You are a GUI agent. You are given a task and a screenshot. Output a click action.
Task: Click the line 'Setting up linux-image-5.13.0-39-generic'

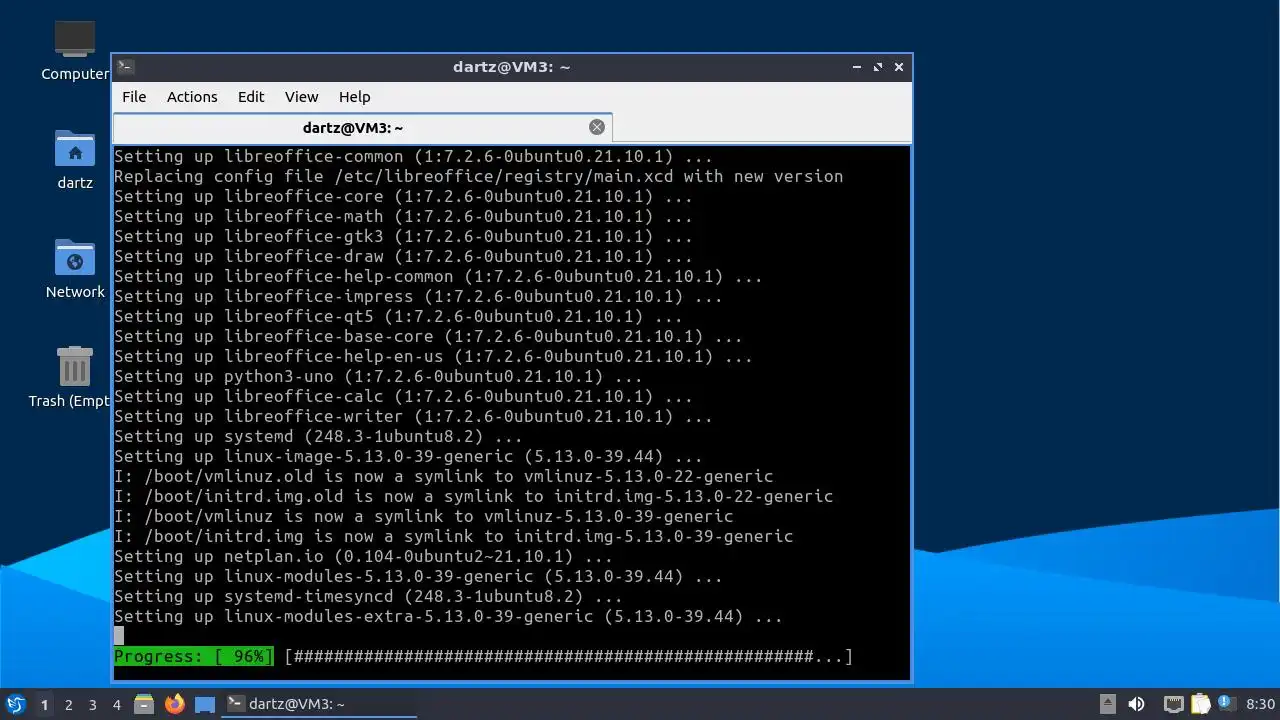click(x=408, y=457)
